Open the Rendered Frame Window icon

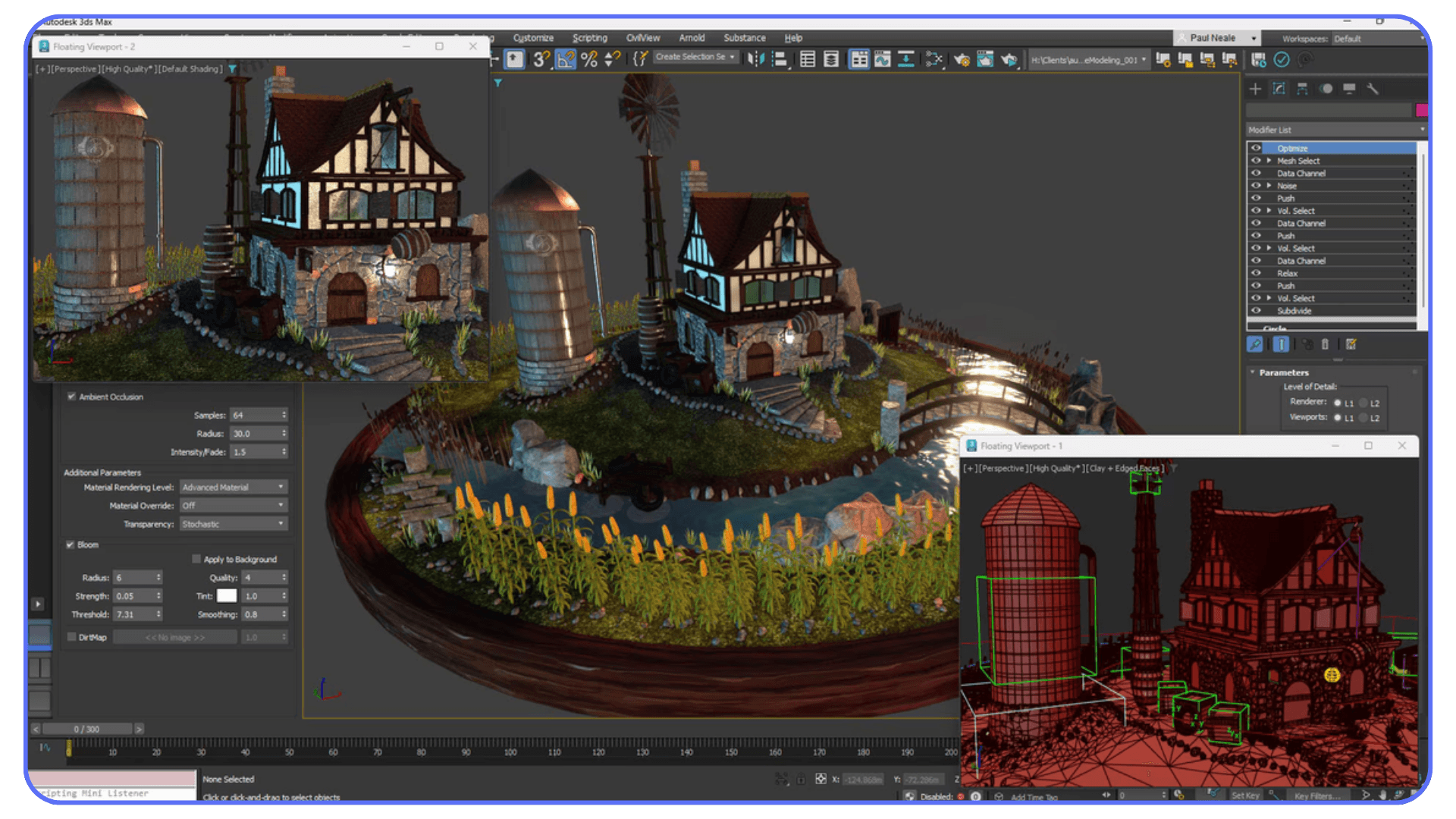point(985,59)
